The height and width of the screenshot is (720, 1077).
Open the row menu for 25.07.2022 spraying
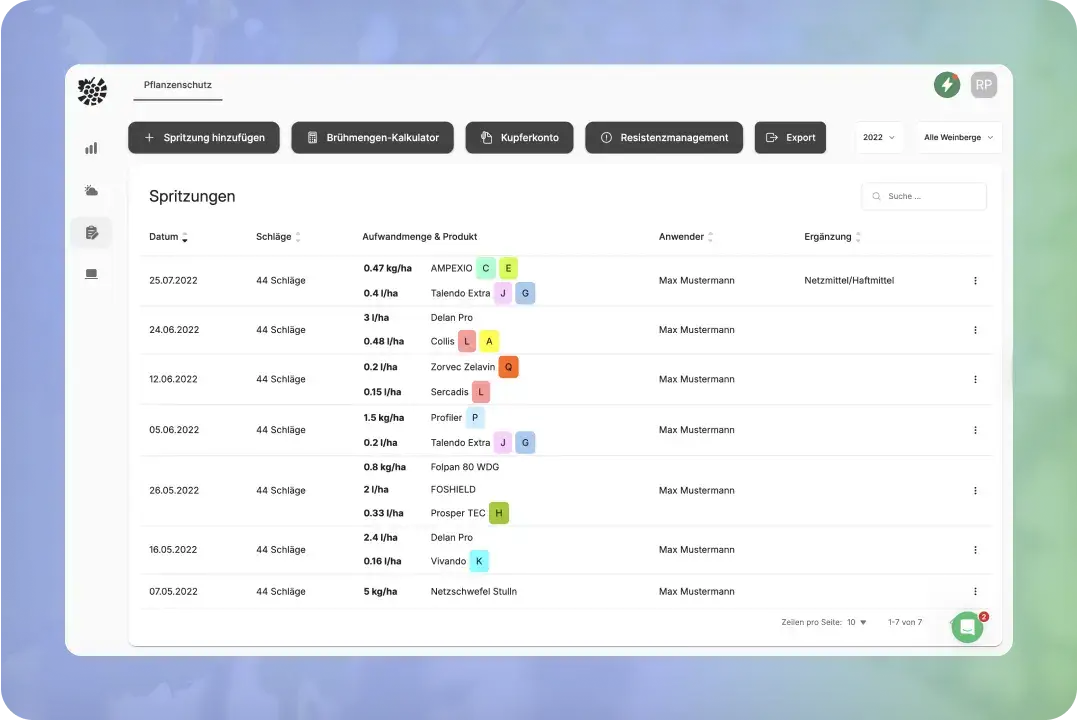pyautogui.click(x=975, y=281)
